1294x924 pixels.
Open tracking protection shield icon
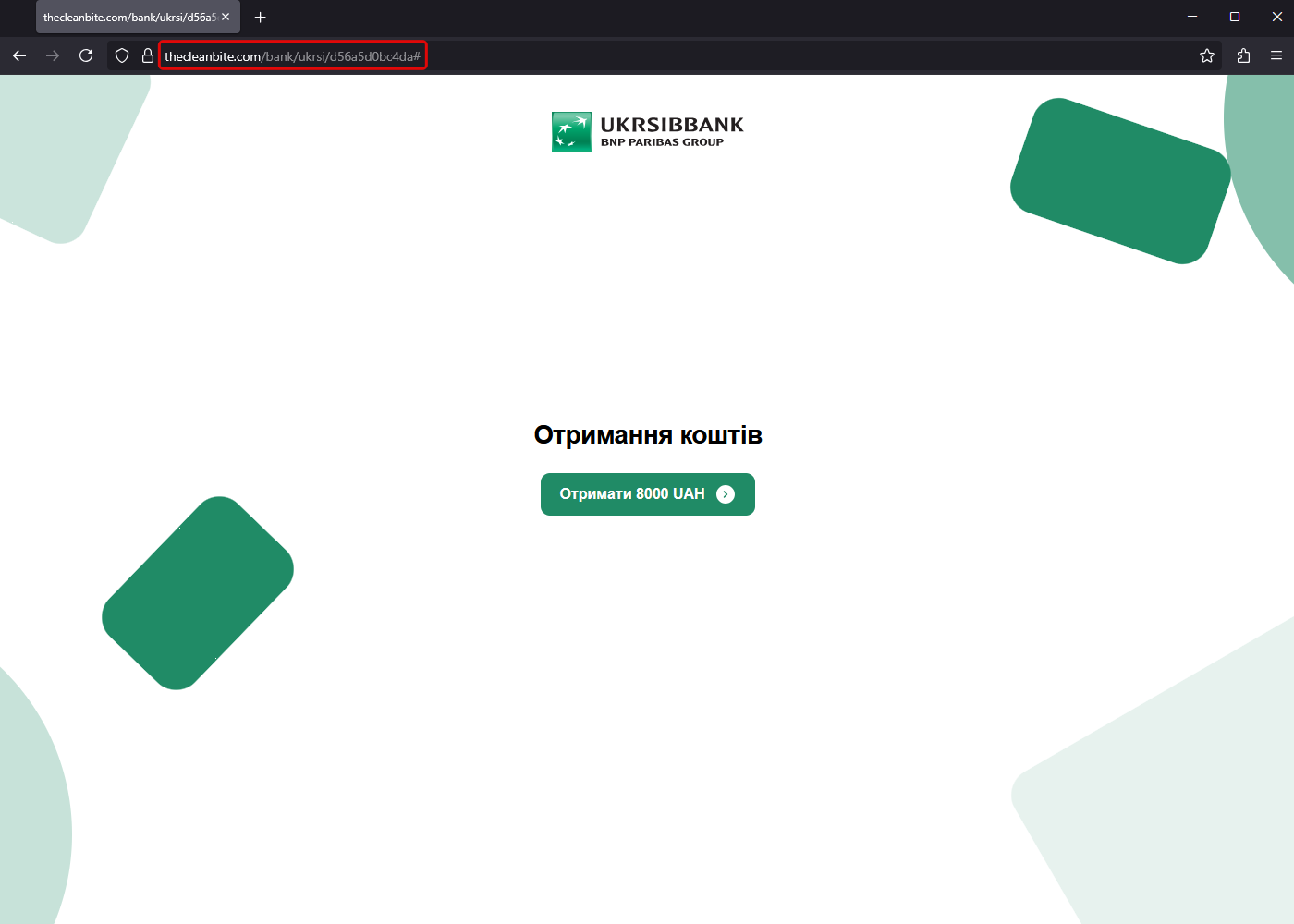point(122,56)
